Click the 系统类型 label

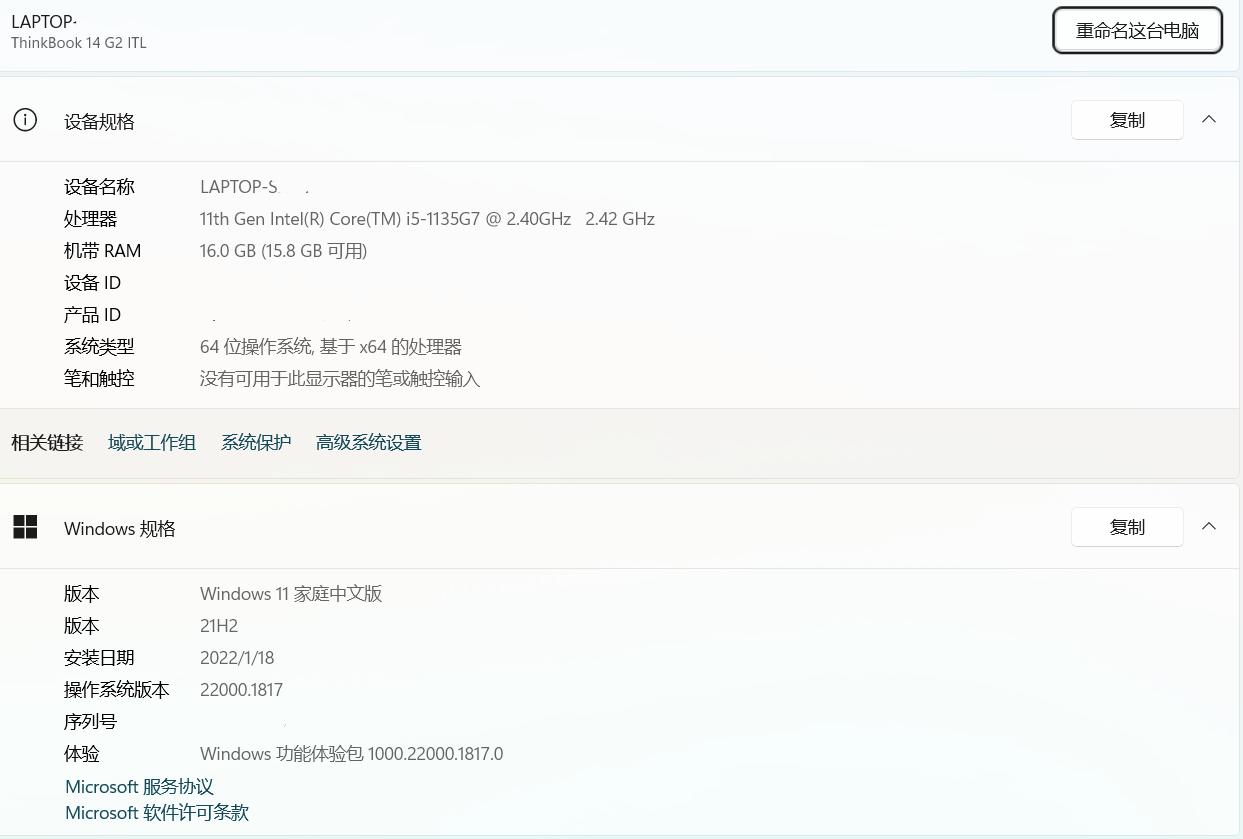pos(99,347)
